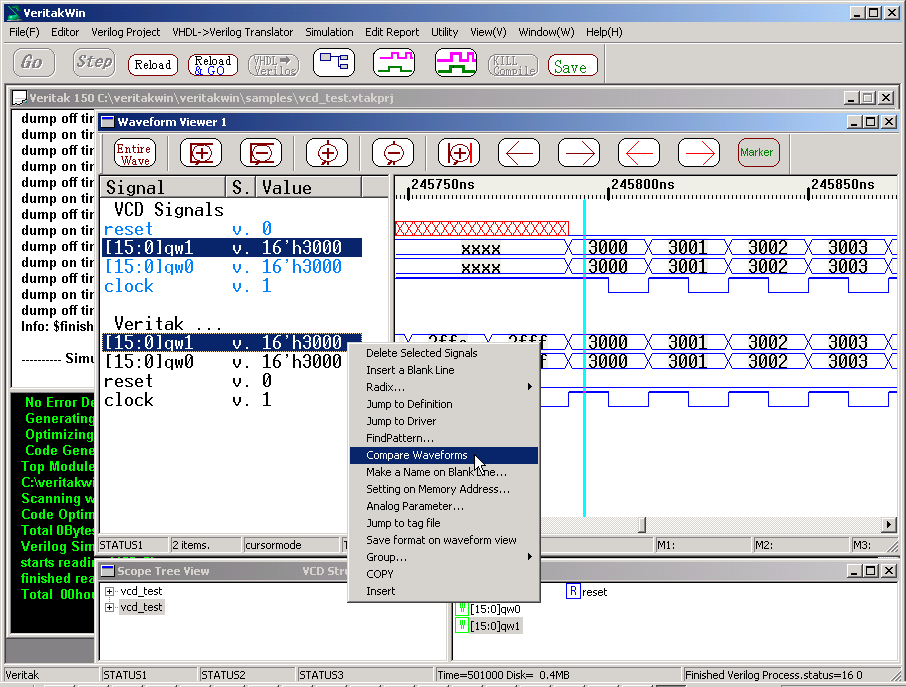Click the 245800ns time ruler mark
The image size is (906, 687).
pyautogui.click(x=643, y=185)
